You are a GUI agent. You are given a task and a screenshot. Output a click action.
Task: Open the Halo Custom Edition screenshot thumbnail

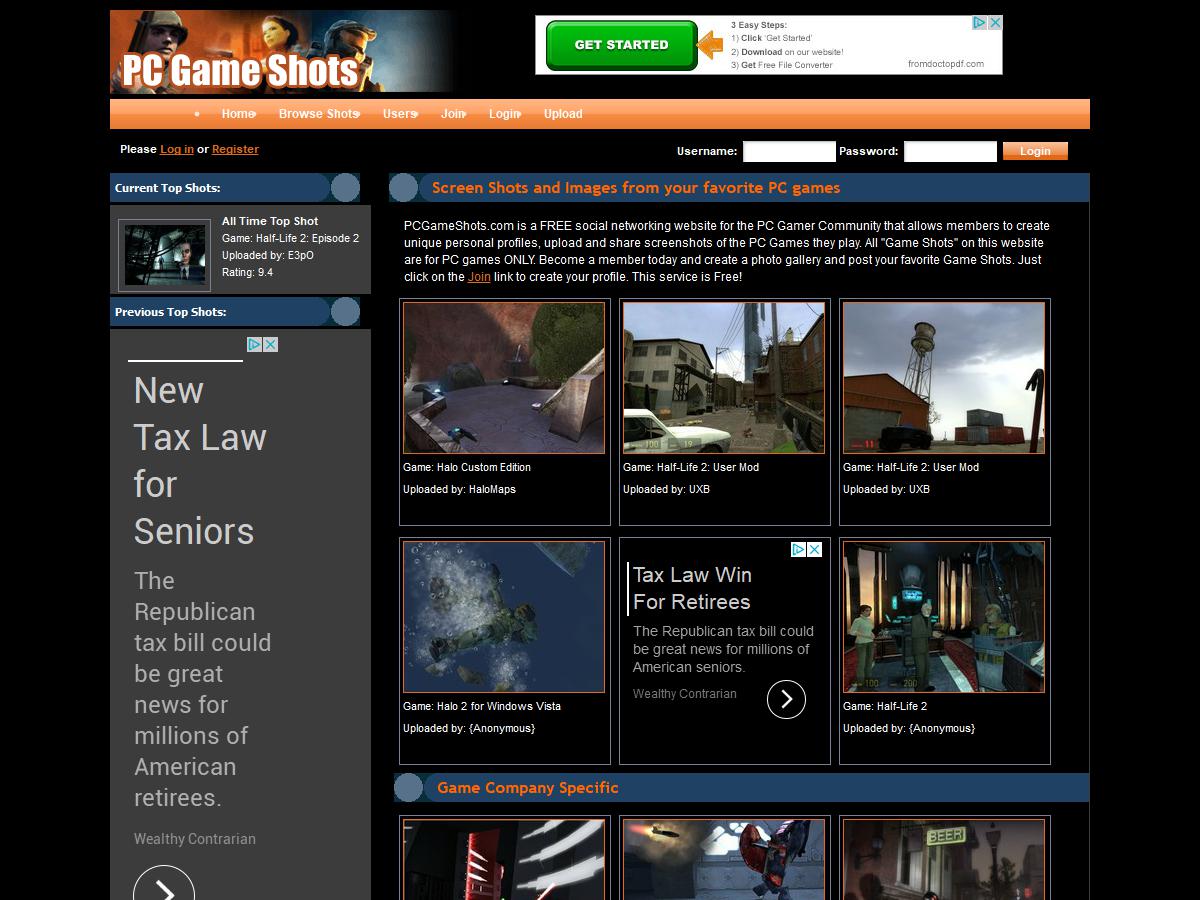point(504,378)
